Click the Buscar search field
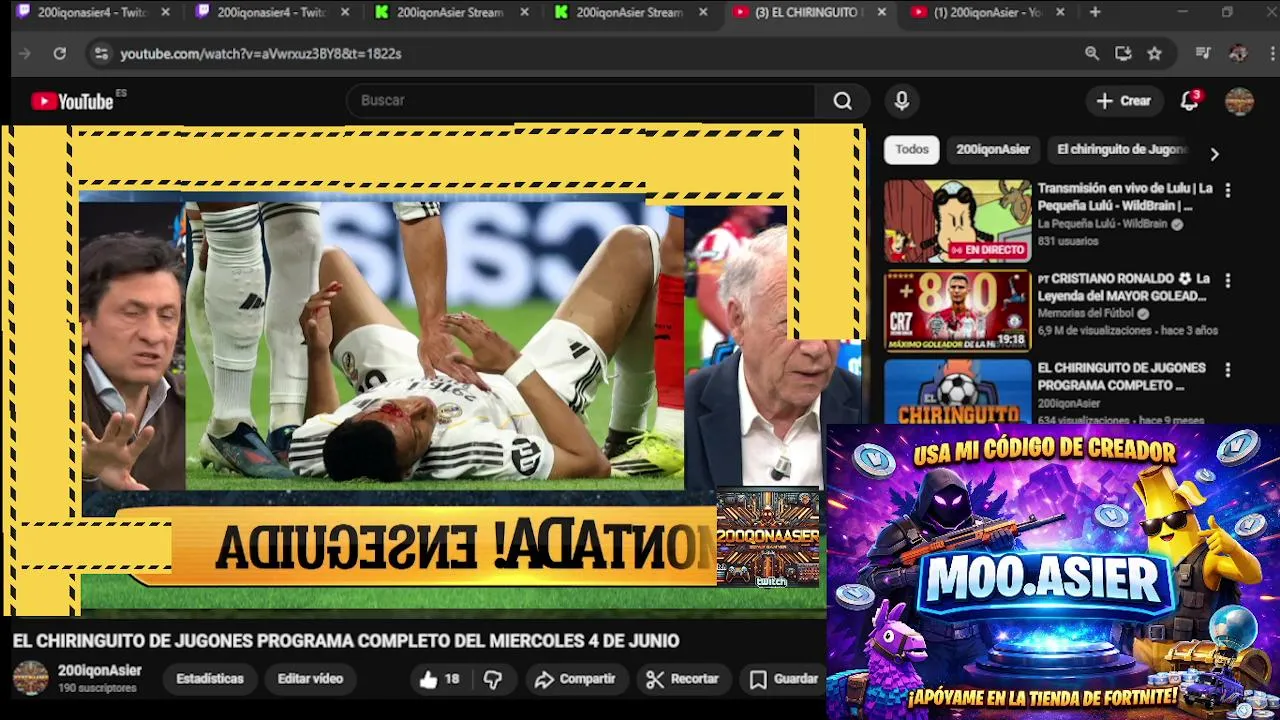Viewport: 1280px width, 720px height. coord(580,101)
